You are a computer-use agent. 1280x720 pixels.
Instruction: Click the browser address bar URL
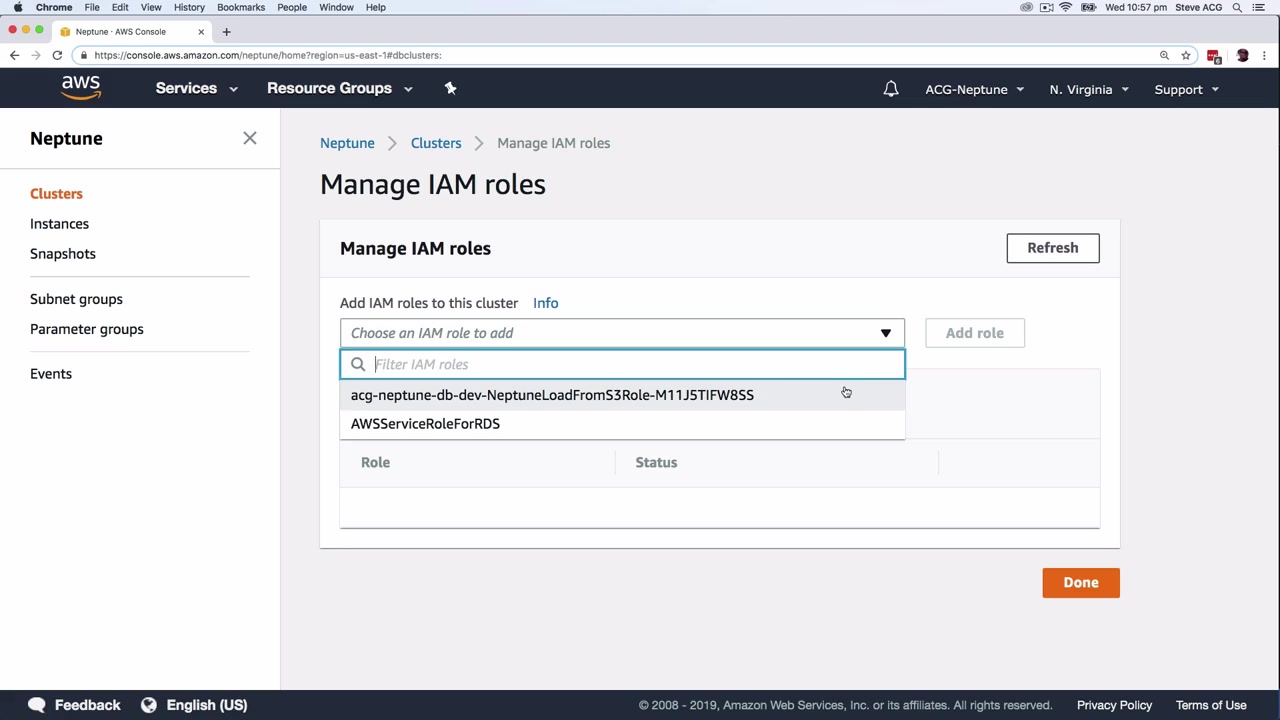[x=268, y=55]
